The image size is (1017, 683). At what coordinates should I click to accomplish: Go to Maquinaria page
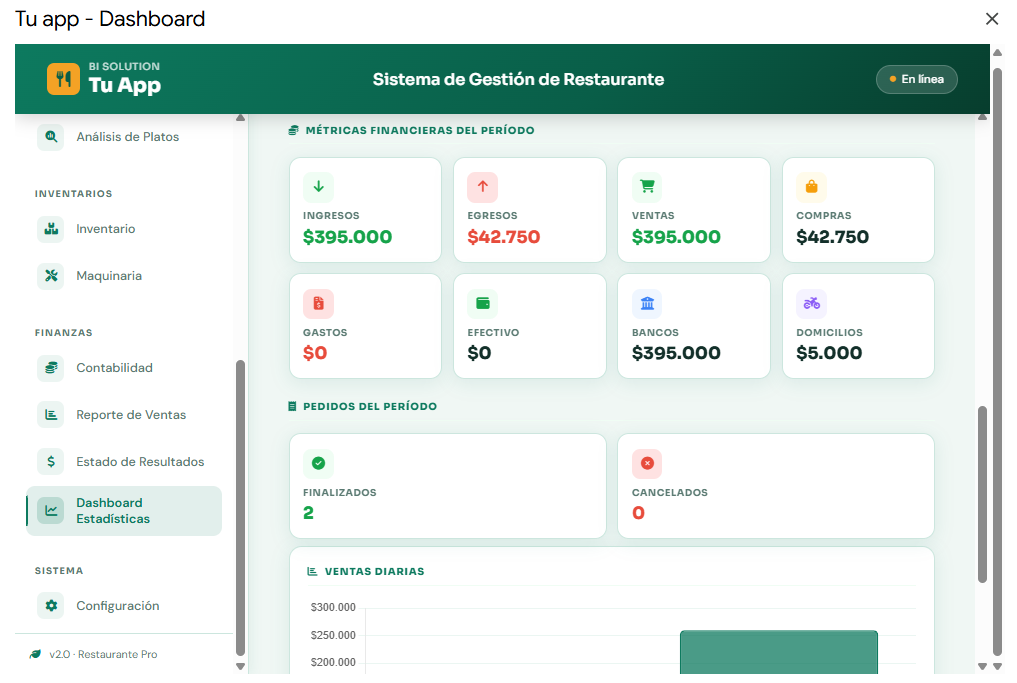point(123,276)
